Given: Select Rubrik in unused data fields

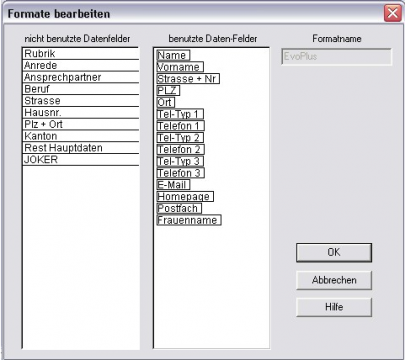Looking at the screenshot, I should coord(81,54).
